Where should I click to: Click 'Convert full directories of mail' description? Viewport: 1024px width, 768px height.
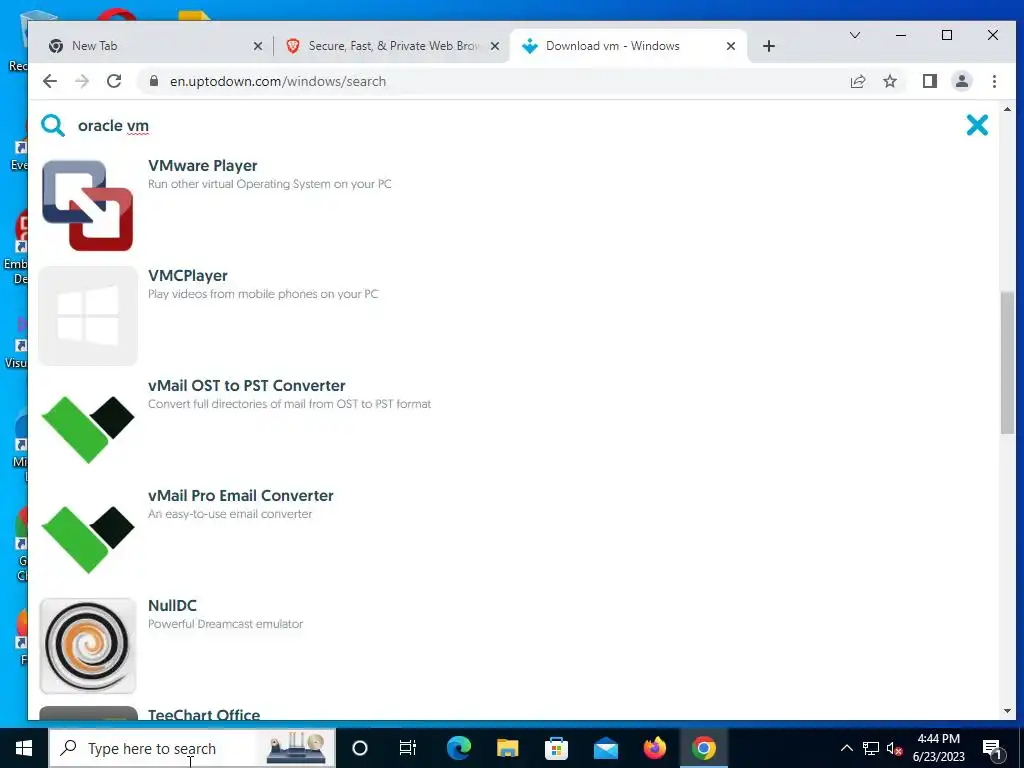pyautogui.click(x=289, y=404)
